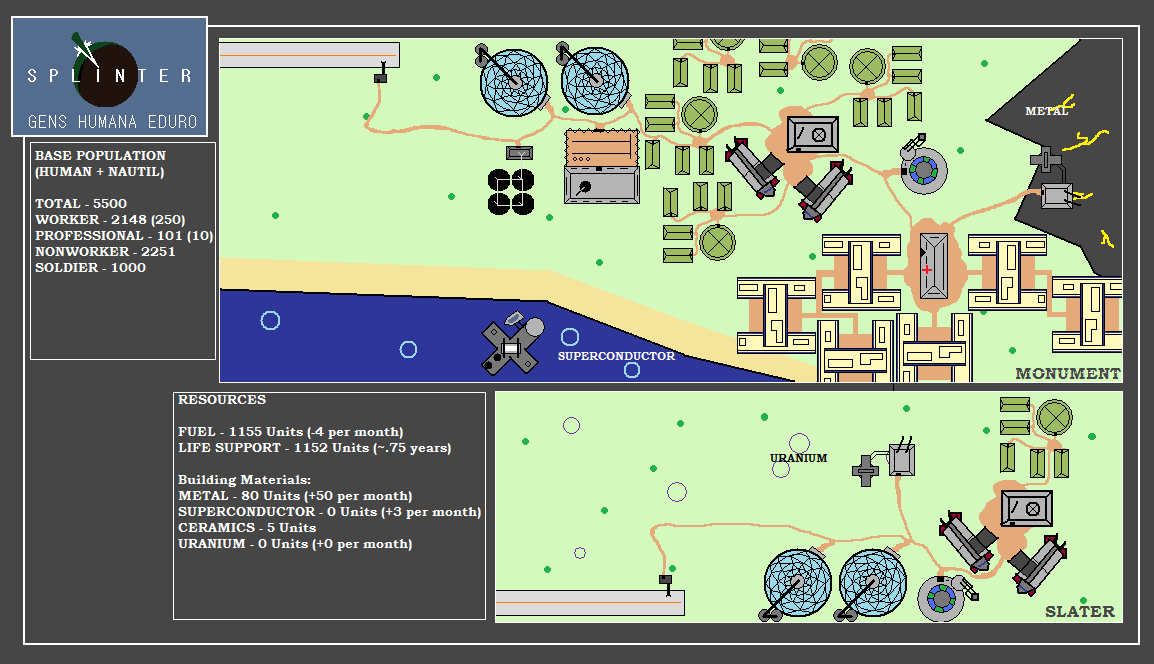Open the SLATER map label

pyautogui.click(x=1079, y=612)
